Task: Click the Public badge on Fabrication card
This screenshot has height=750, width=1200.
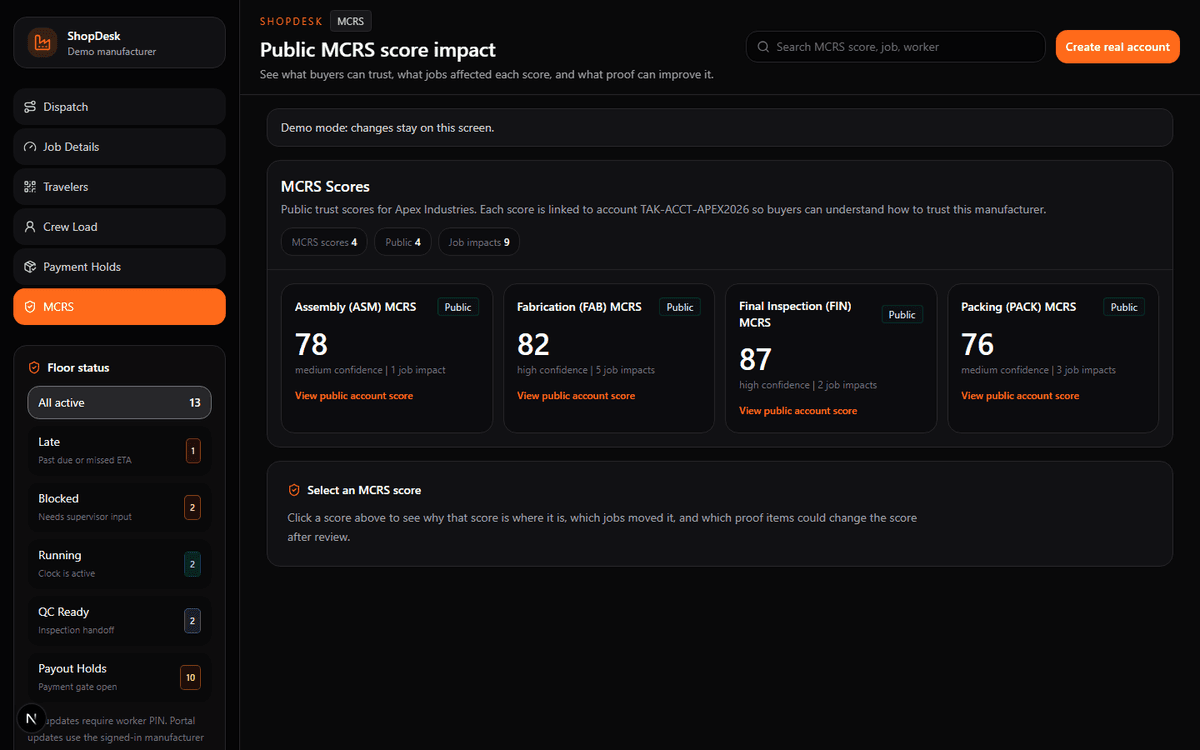Action: [680, 307]
